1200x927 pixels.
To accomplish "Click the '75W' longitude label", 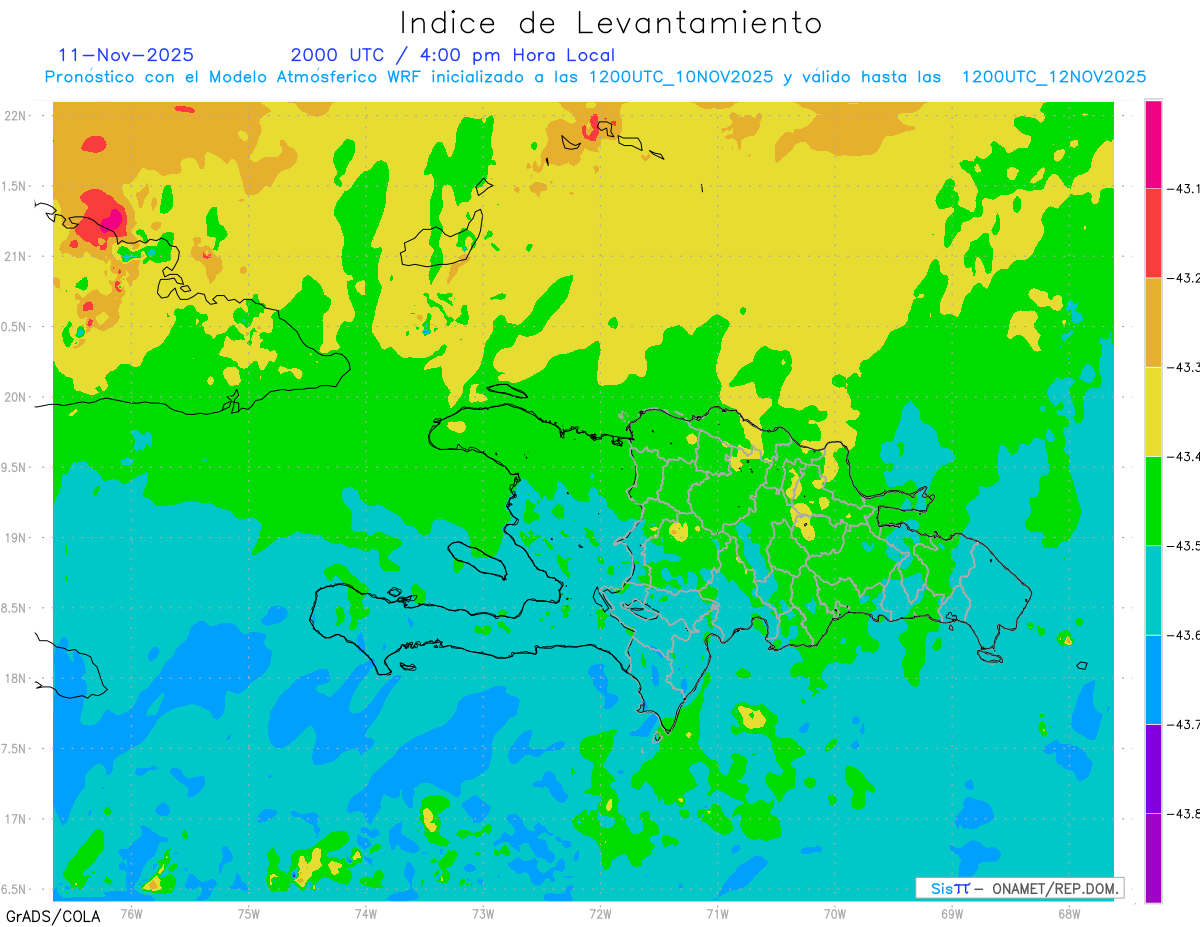I will tap(248, 913).
